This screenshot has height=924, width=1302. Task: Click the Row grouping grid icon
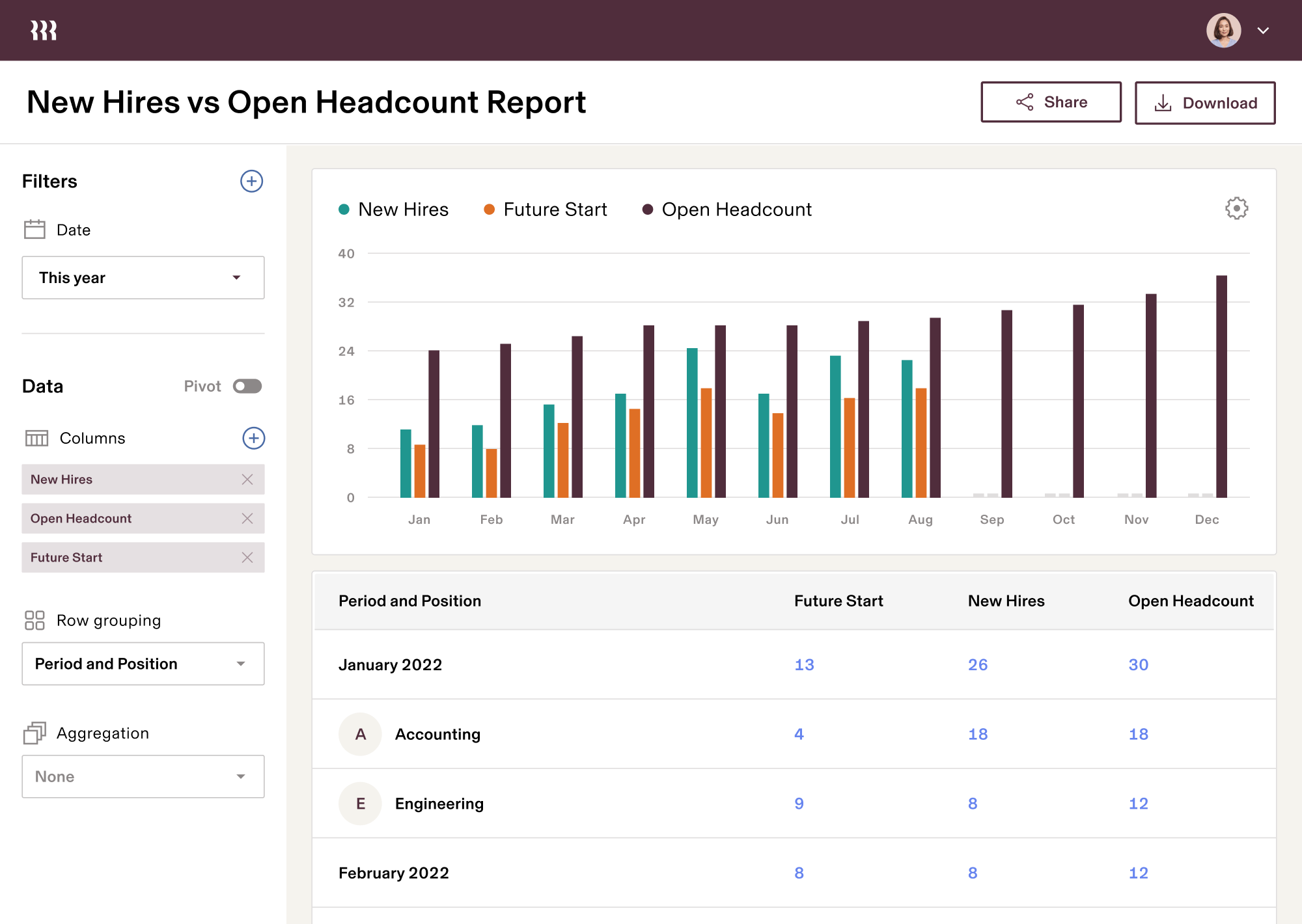tap(35, 620)
